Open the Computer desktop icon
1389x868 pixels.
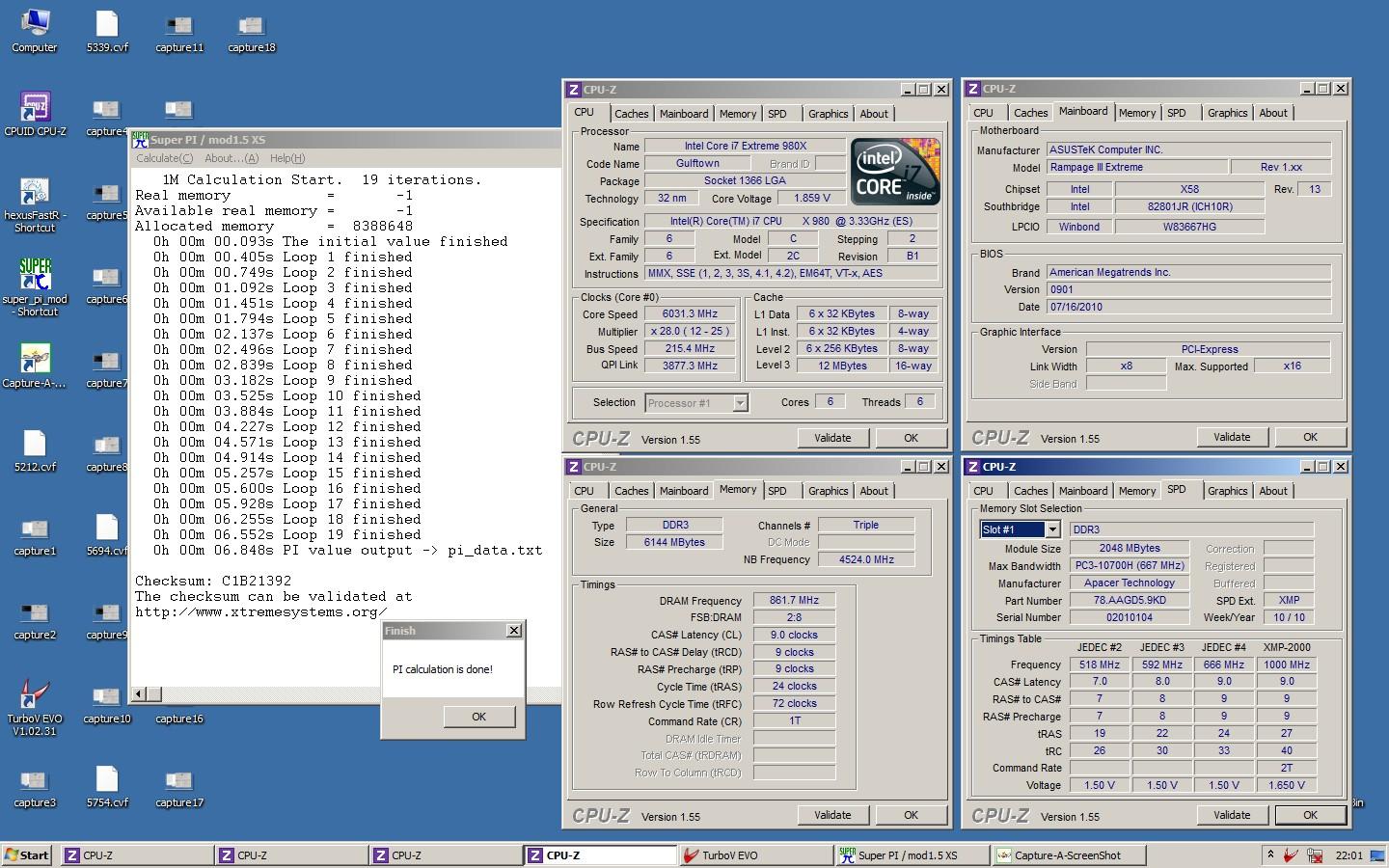pyautogui.click(x=34, y=29)
